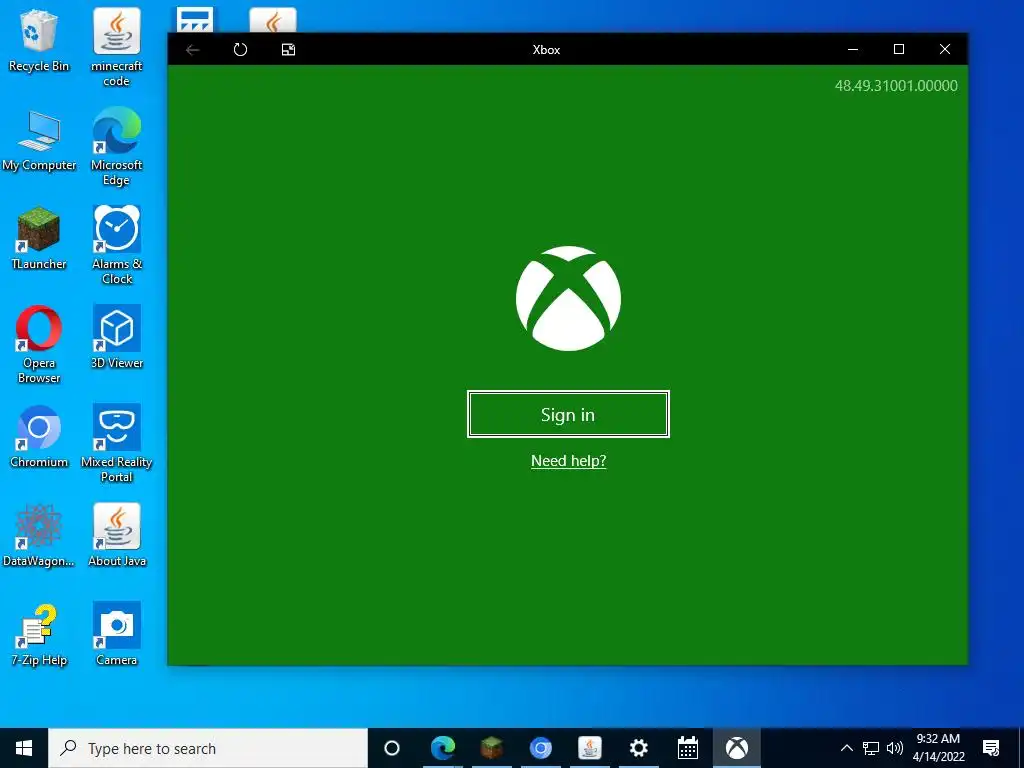Image resolution: width=1024 pixels, height=768 pixels.
Task: Select the Microsoft Edge desktop shortcut
Action: tap(116, 147)
